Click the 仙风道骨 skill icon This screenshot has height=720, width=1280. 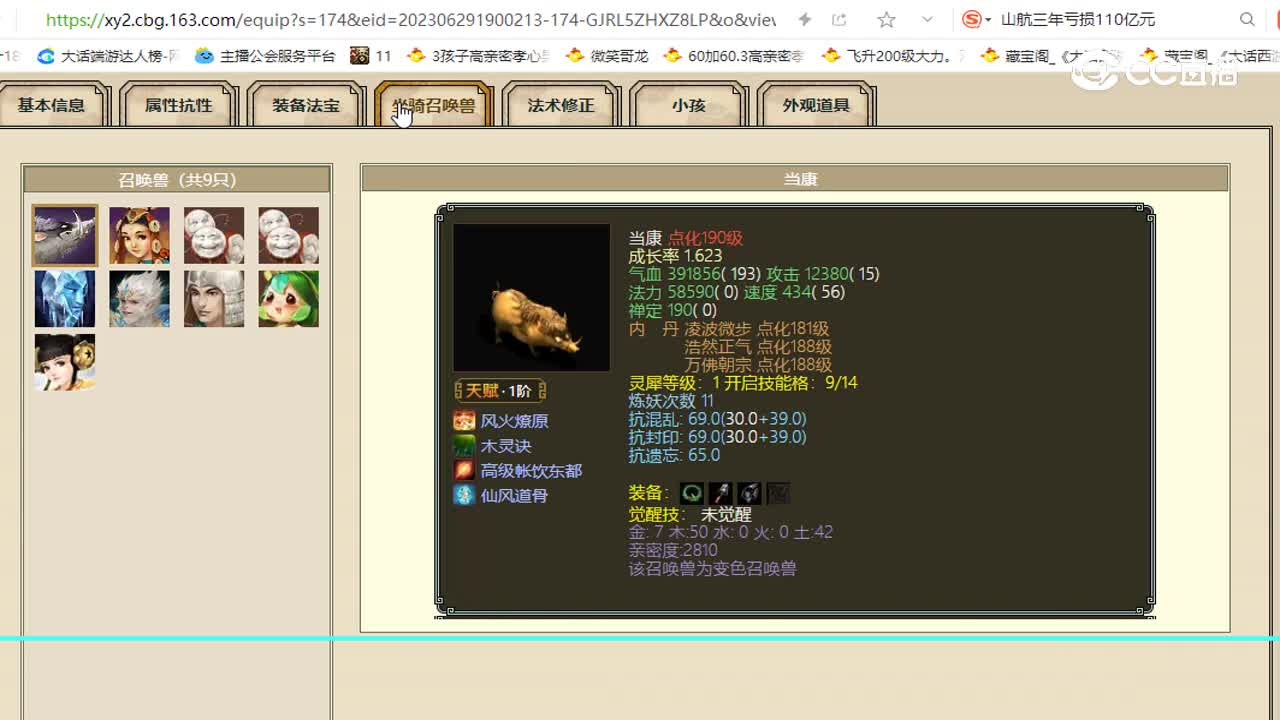(x=464, y=495)
